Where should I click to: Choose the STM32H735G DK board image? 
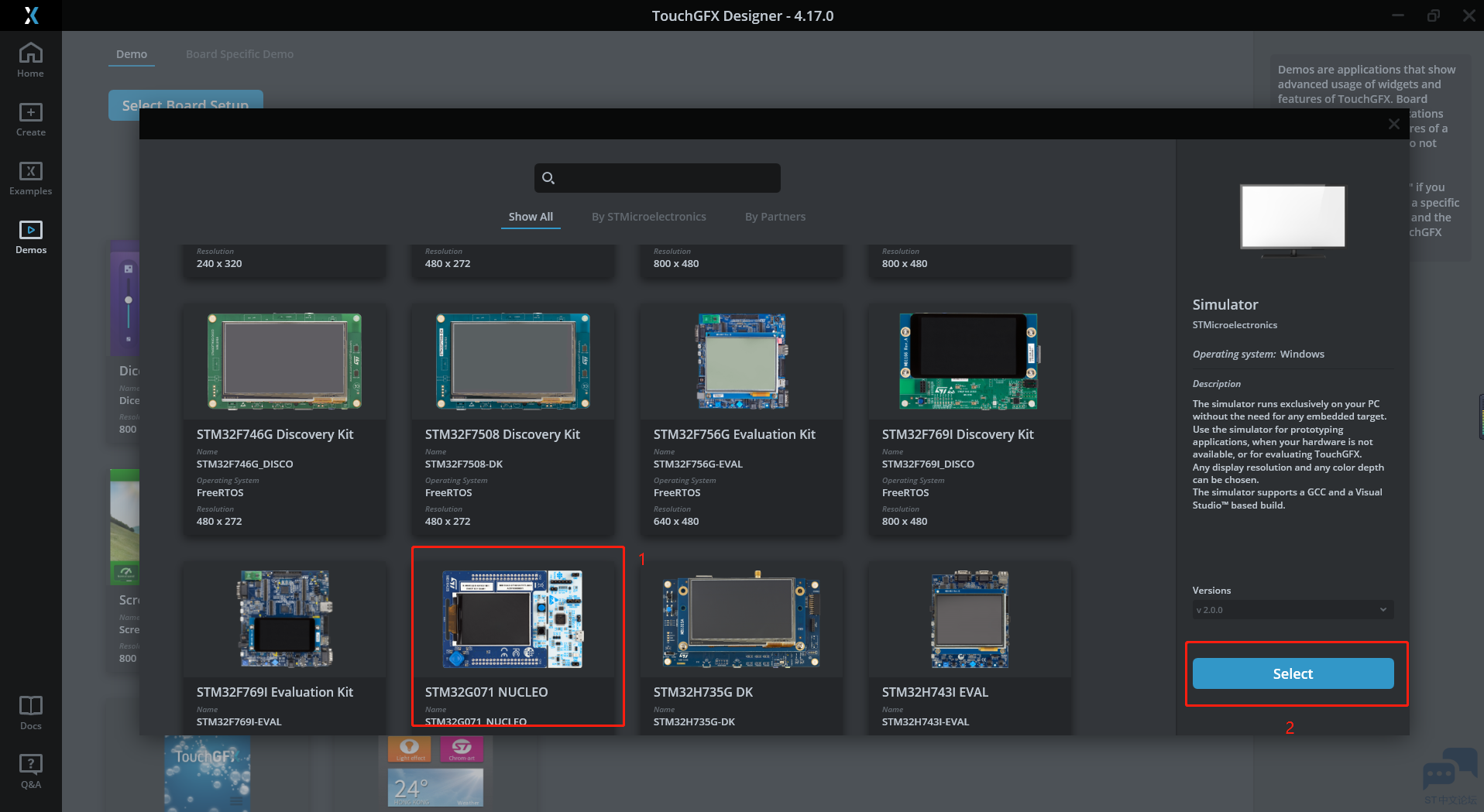[x=742, y=619]
